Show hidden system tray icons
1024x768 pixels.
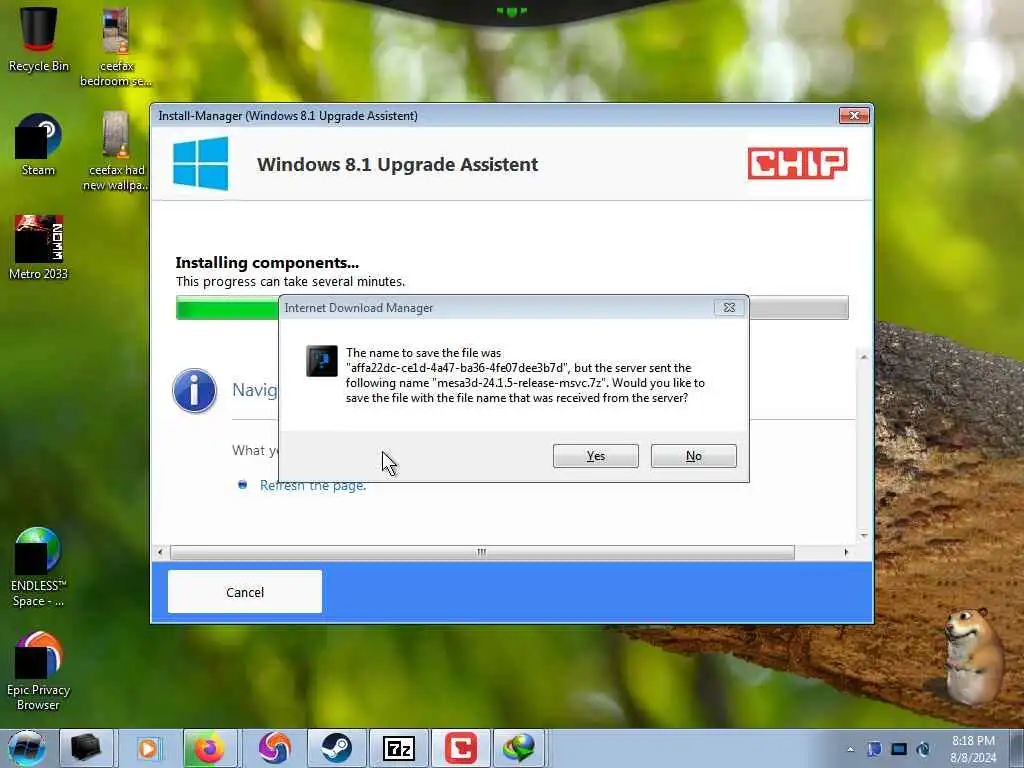[850, 749]
